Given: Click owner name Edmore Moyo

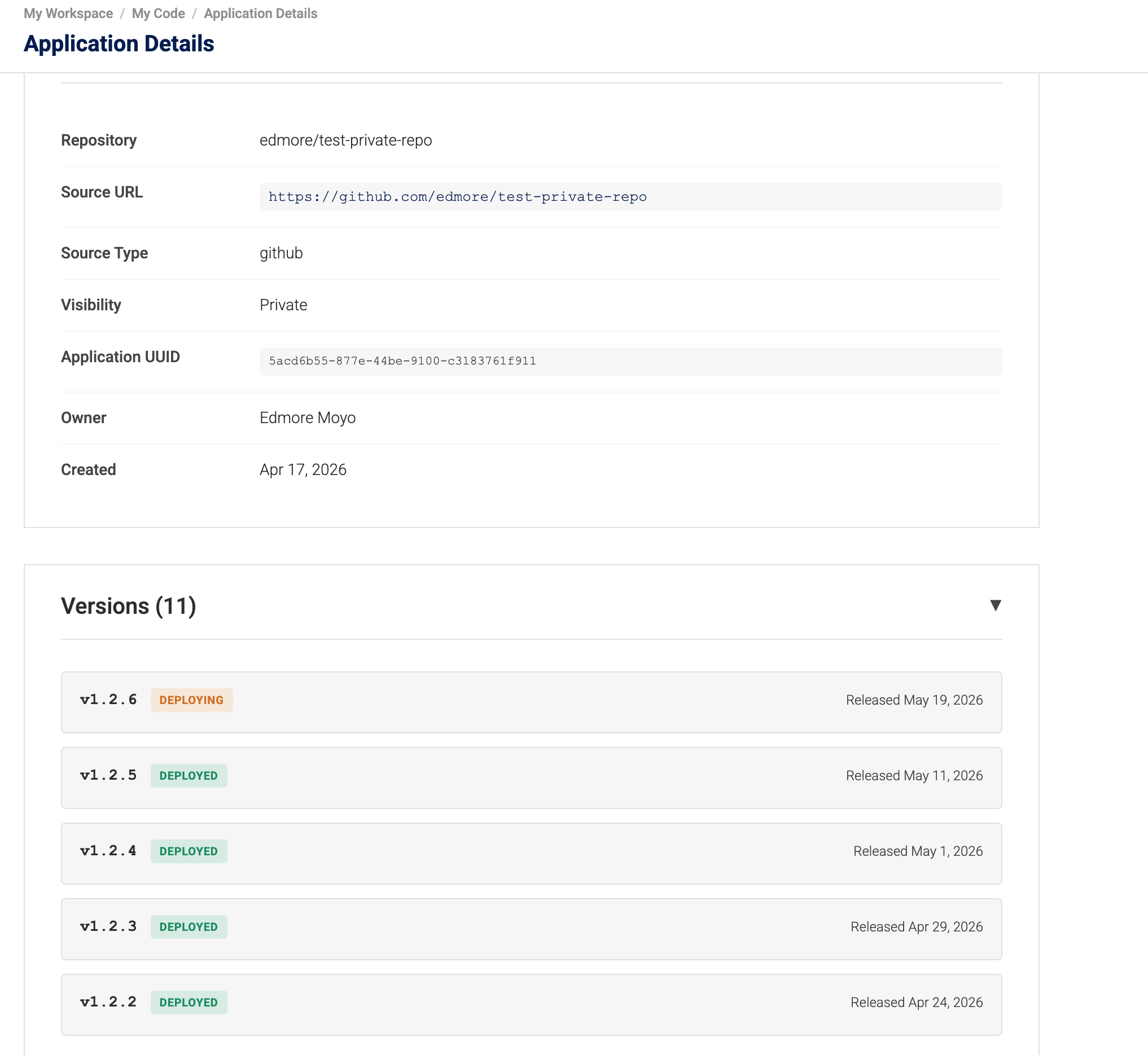Looking at the screenshot, I should click(x=307, y=418).
